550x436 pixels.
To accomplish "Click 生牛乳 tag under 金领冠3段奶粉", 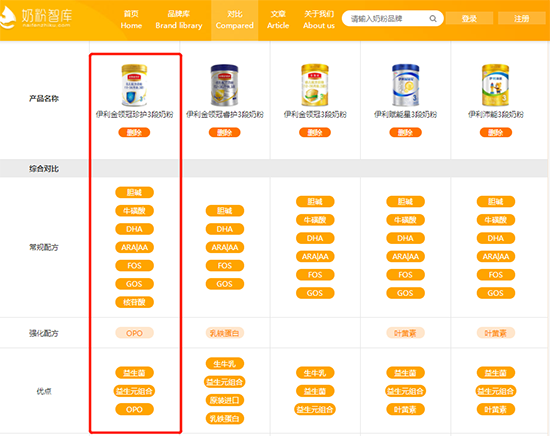I will (315, 373).
